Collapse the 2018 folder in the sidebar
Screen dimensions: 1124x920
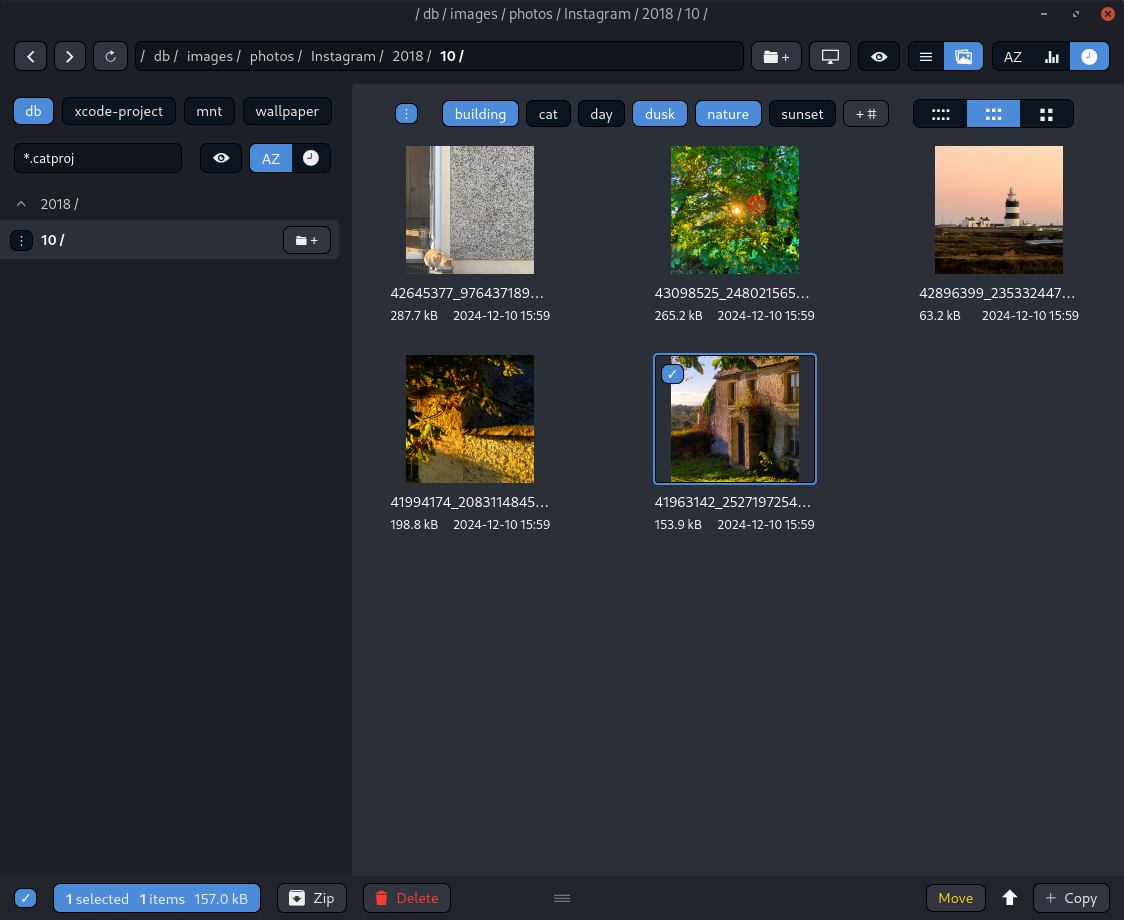[x=22, y=204]
